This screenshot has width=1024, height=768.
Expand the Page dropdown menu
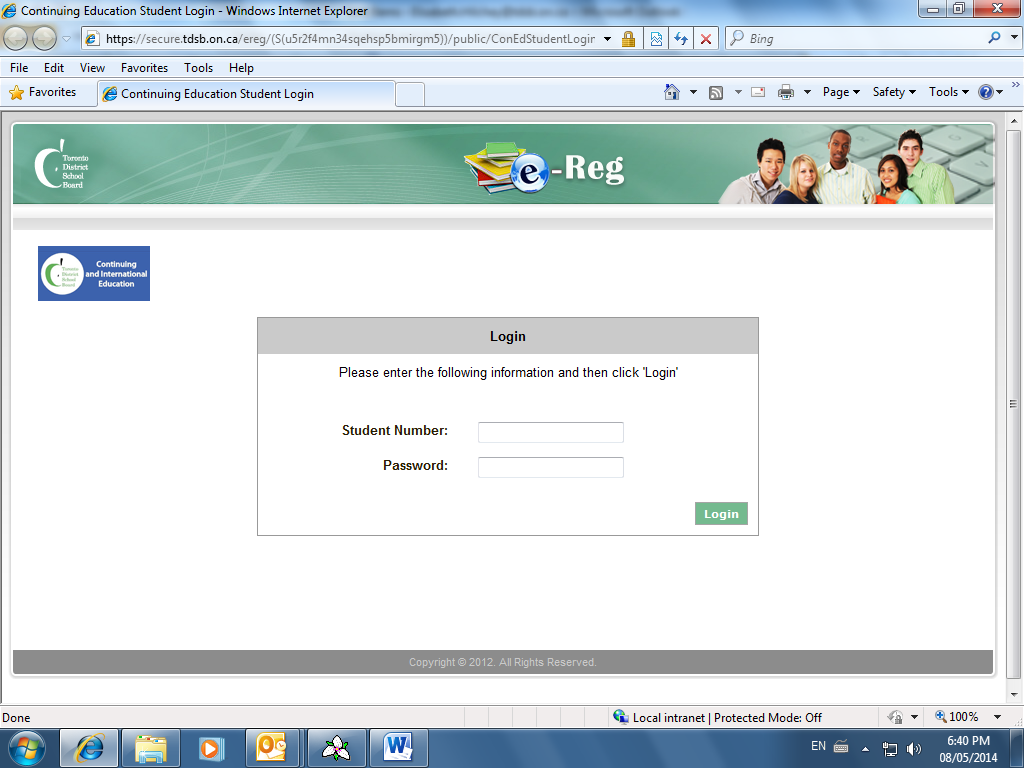pos(841,92)
